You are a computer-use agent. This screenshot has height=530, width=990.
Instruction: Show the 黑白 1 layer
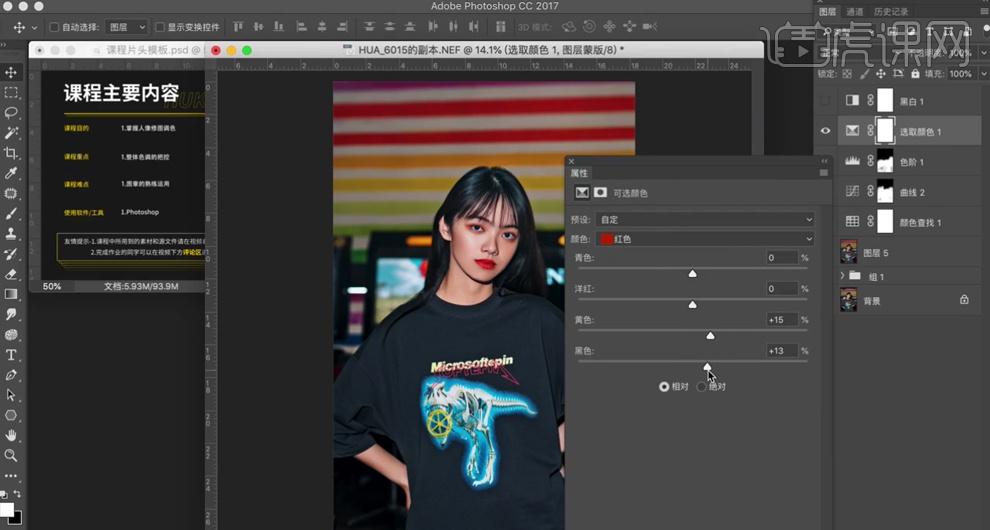point(825,100)
